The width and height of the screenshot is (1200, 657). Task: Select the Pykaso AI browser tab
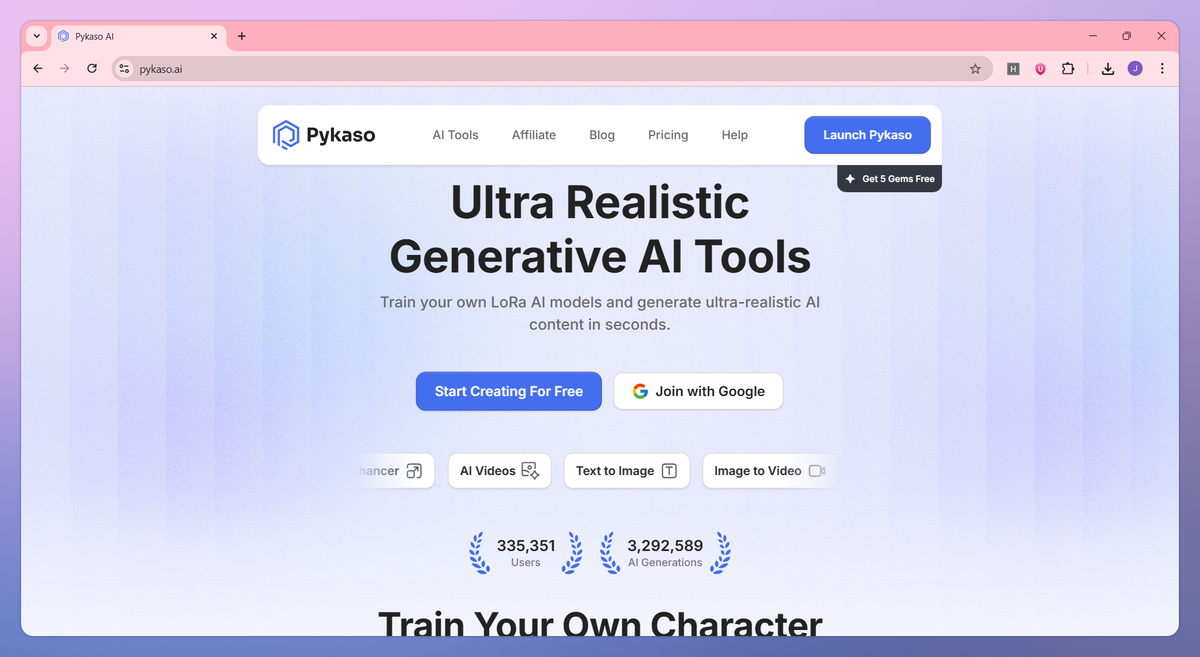pyautogui.click(x=138, y=36)
